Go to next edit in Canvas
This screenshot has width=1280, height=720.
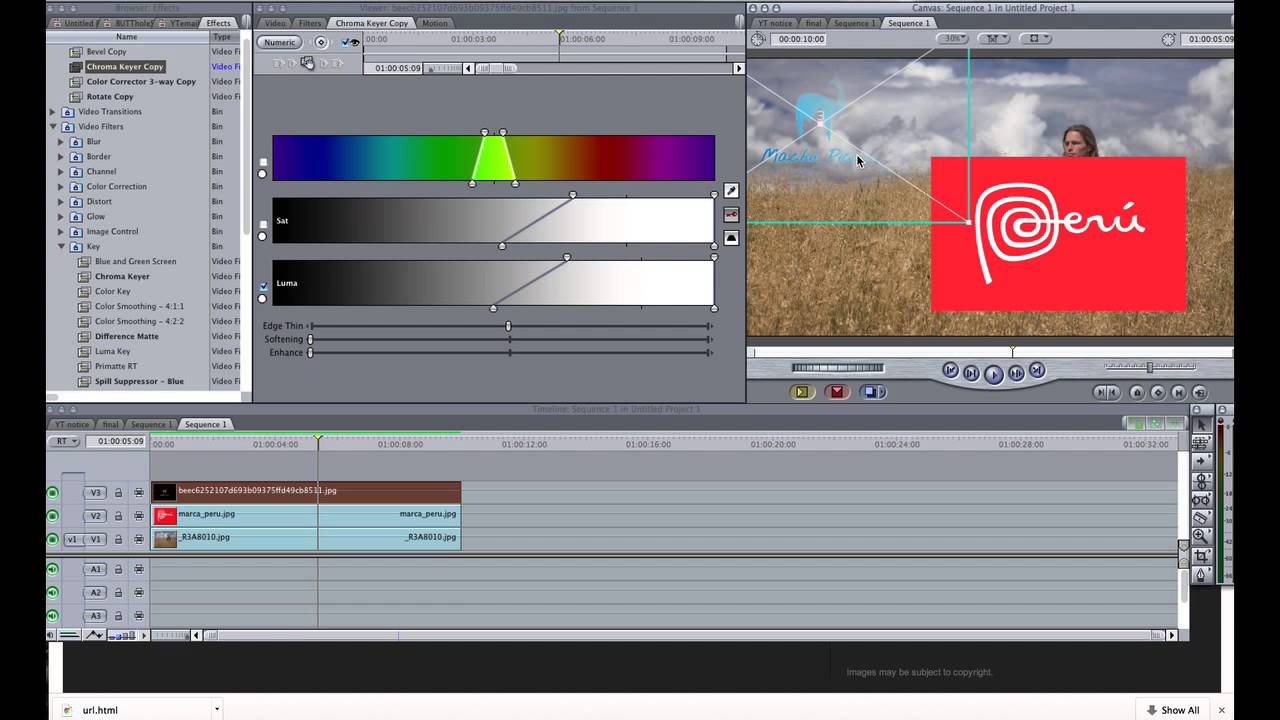coord(1037,371)
